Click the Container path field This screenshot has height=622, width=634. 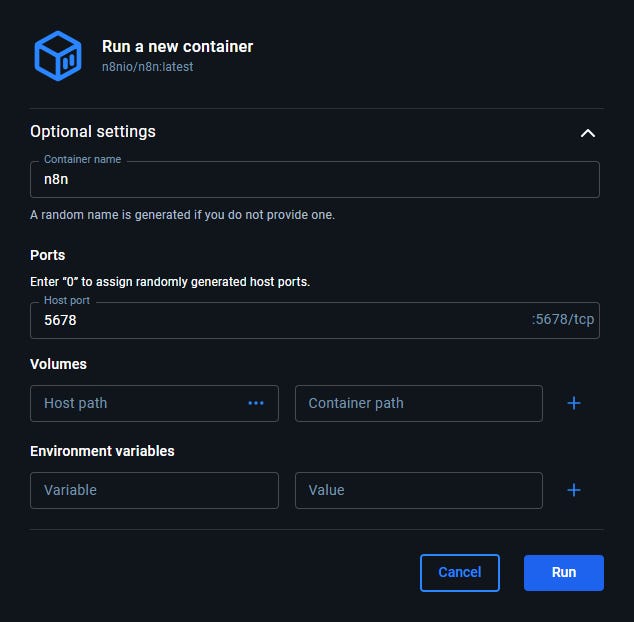pos(418,403)
